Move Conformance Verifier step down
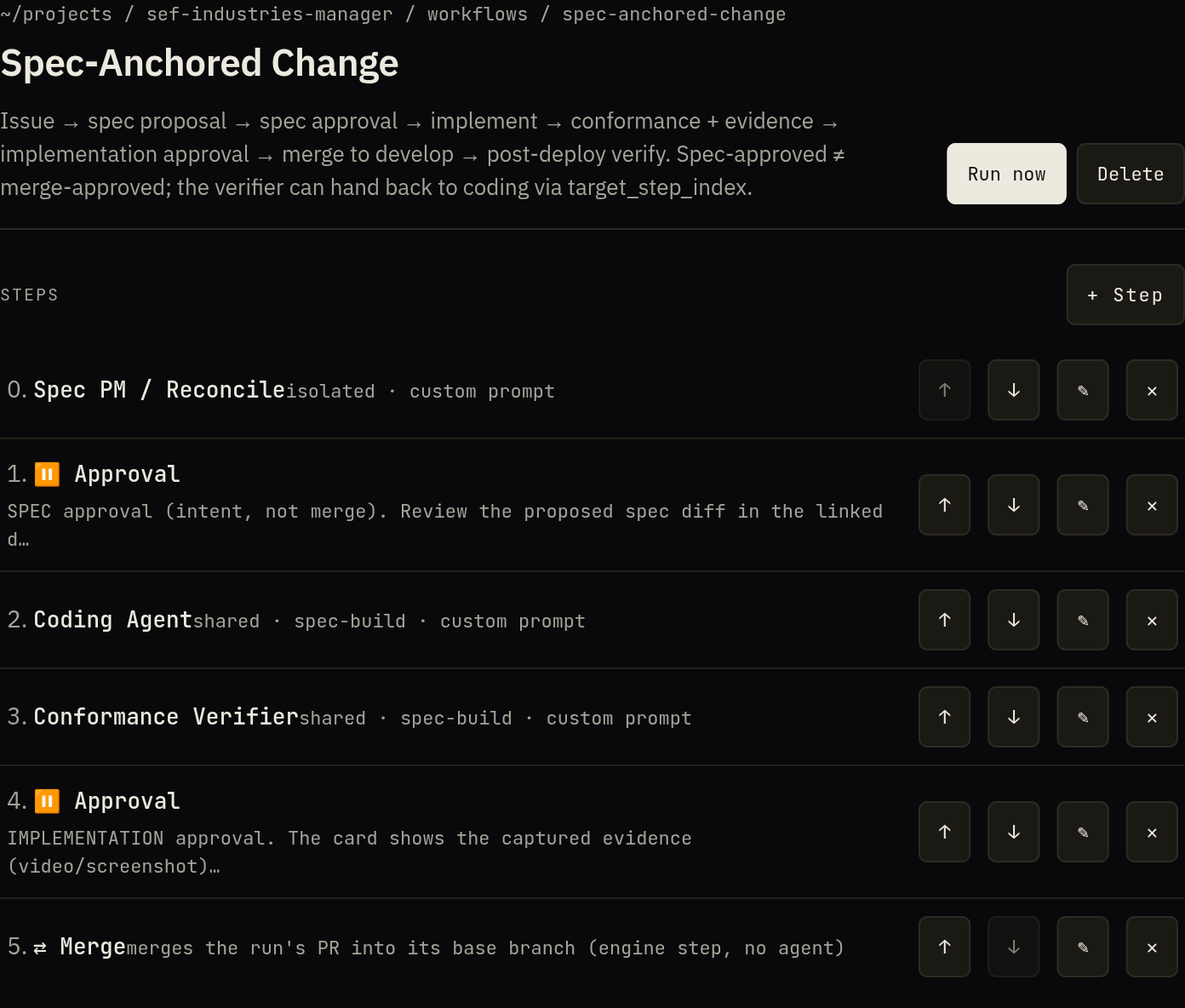The height and width of the screenshot is (1008, 1185). click(1013, 717)
